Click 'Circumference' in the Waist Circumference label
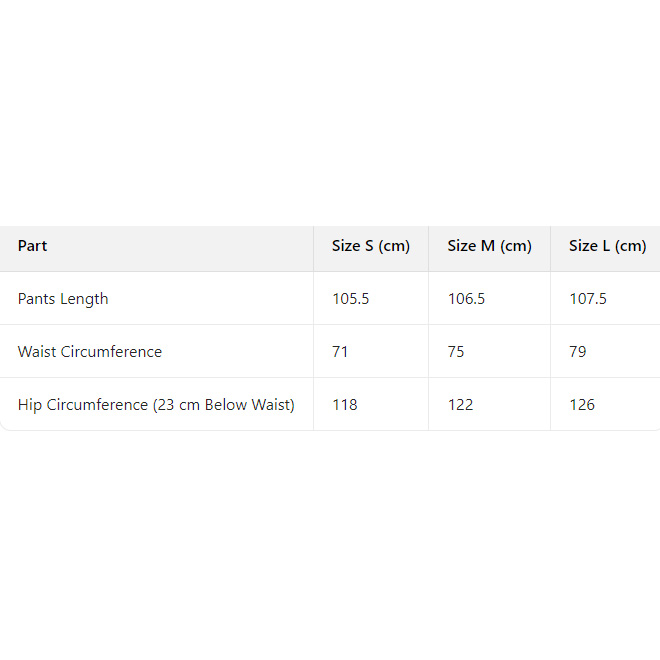The width and height of the screenshot is (660, 660). click(x=111, y=352)
